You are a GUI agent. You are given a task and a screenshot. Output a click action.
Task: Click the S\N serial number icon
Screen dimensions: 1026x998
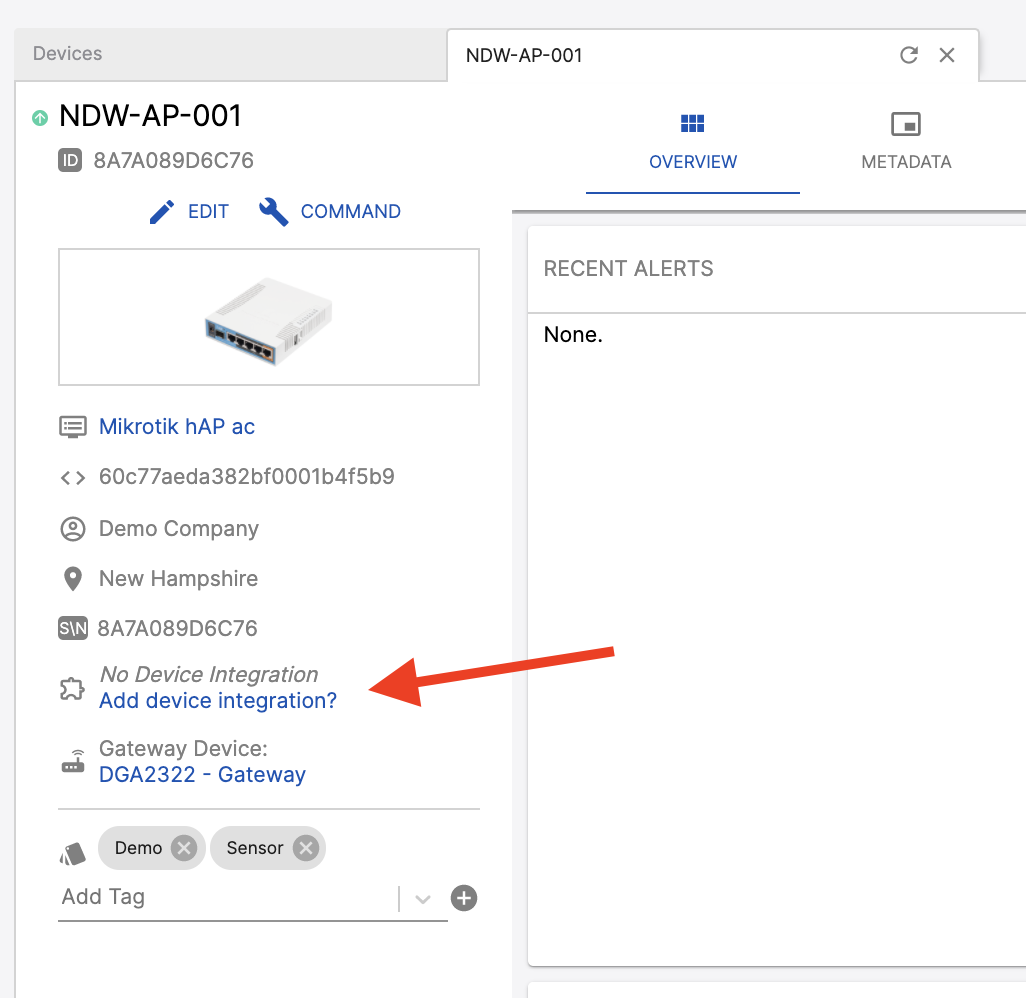[73, 628]
